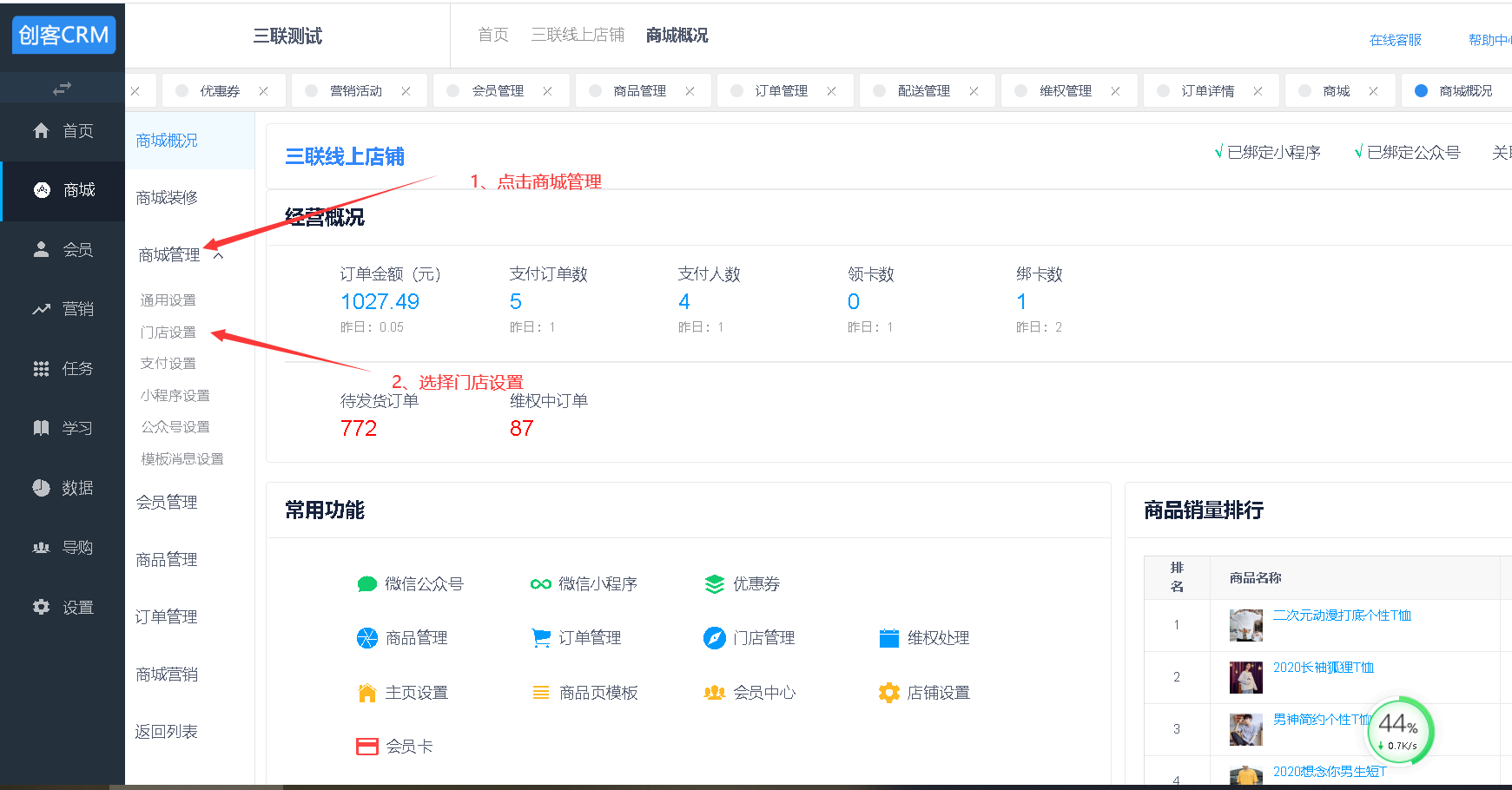Click the 三联线上店铺 store title
Screen dimensions: 1512x790
tap(345, 157)
